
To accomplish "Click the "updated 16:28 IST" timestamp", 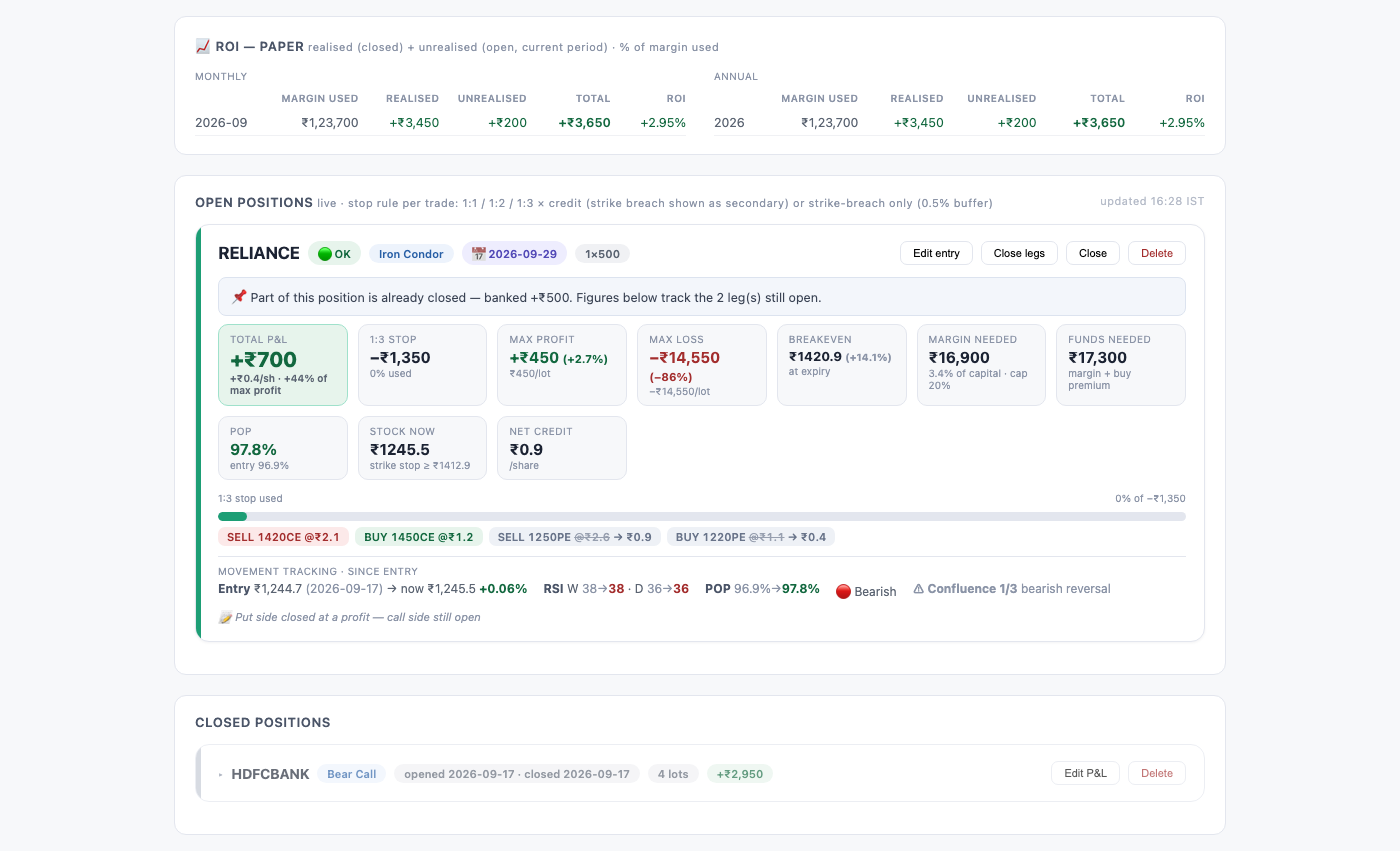I will pos(1152,201).
